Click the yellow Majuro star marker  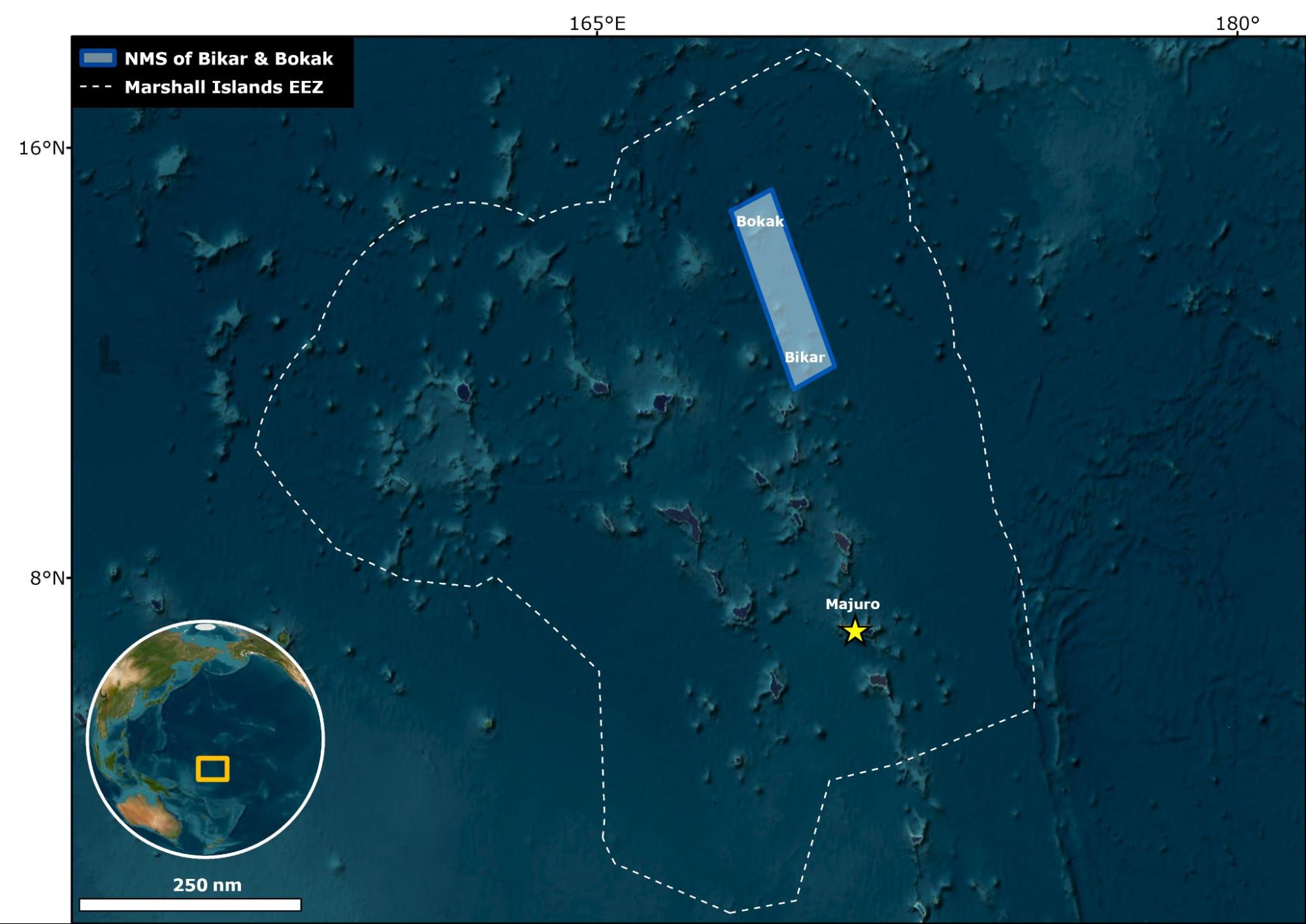pos(855,631)
